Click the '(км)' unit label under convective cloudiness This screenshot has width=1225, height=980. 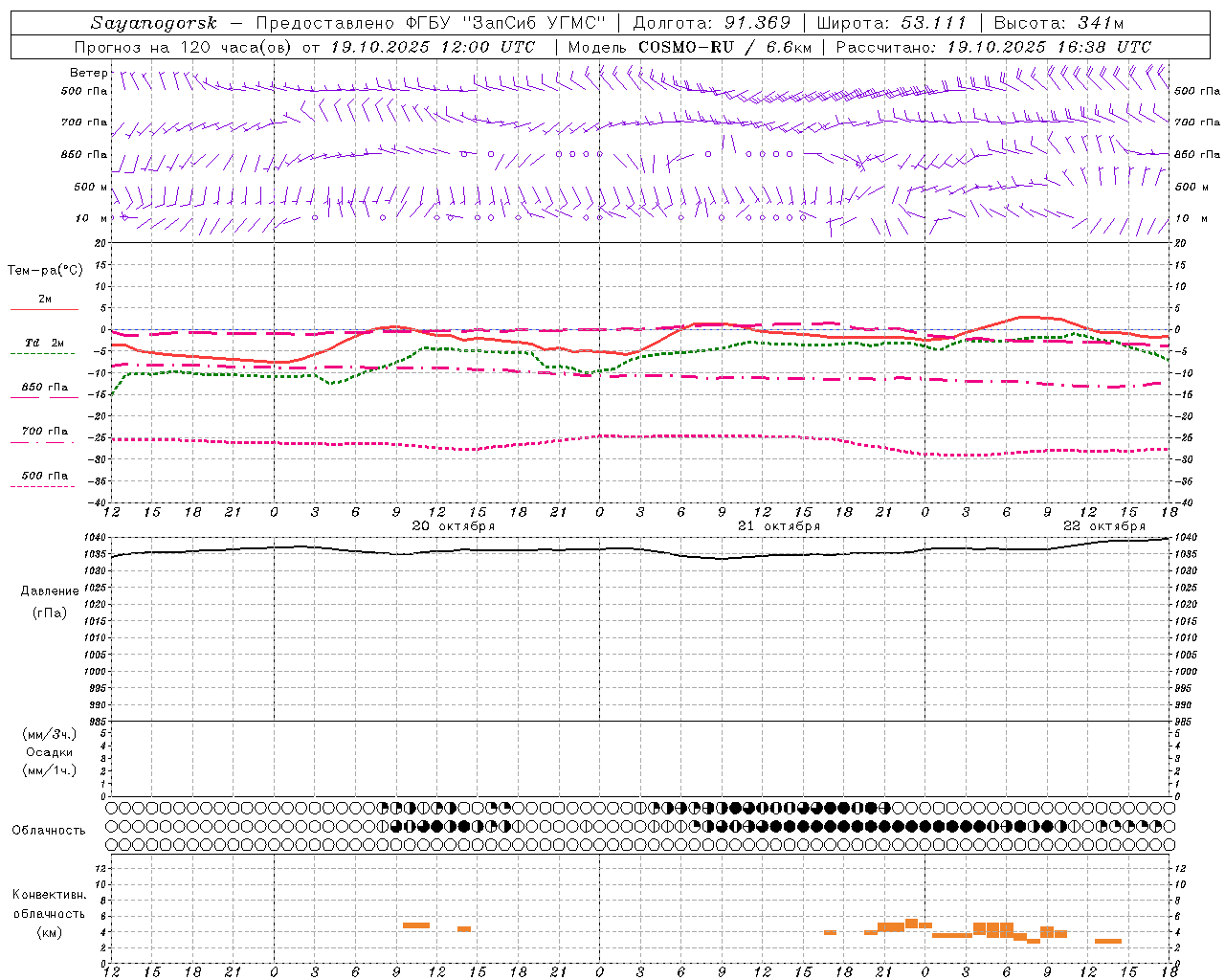[x=50, y=933]
